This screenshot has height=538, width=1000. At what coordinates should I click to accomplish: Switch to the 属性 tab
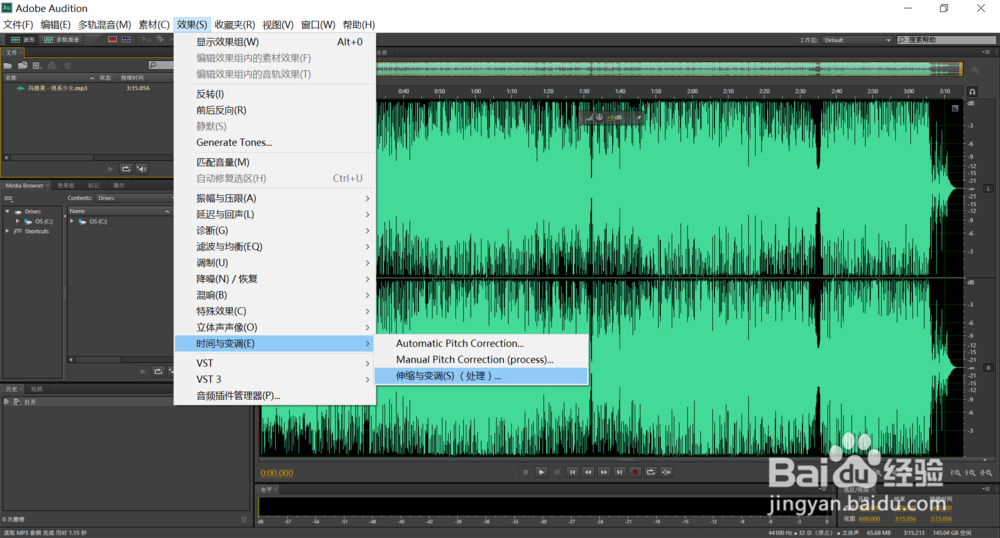pos(119,185)
